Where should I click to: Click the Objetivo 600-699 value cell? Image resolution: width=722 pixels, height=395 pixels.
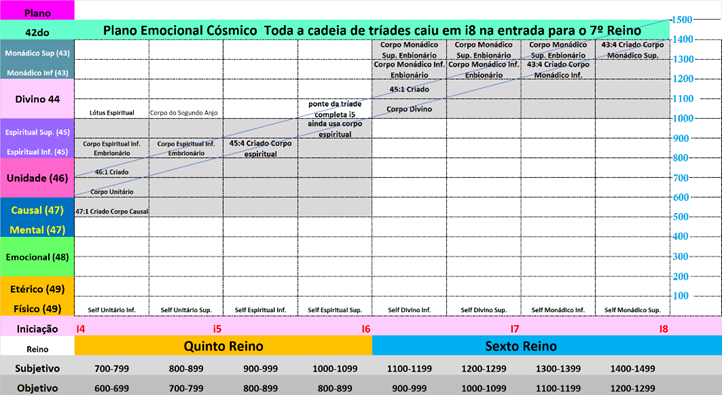(x=111, y=388)
